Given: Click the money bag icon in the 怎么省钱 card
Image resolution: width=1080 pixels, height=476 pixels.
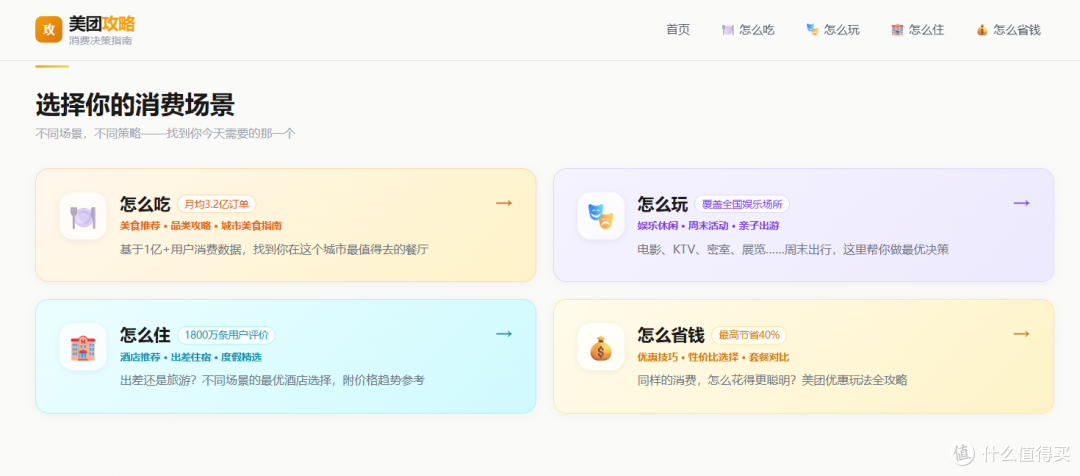Looking at the screenshot, I should [601, 347].
